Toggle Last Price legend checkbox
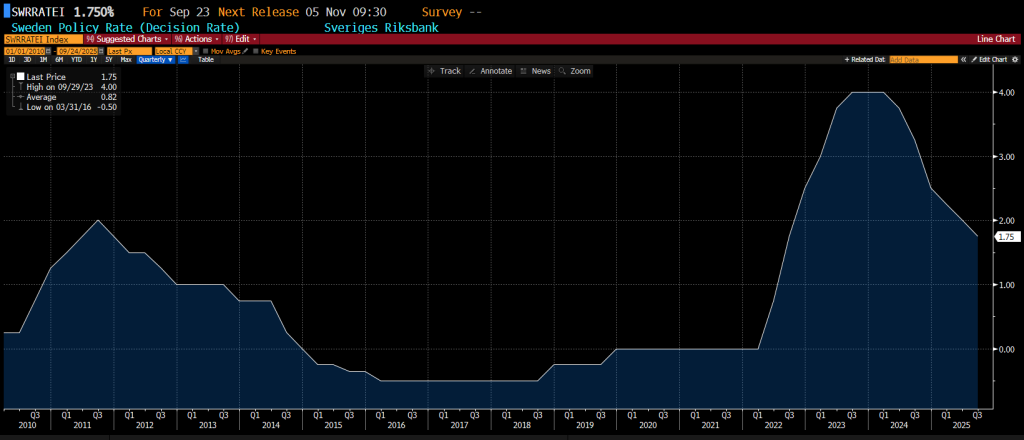 pyautogui.click(x=19, y=76)
